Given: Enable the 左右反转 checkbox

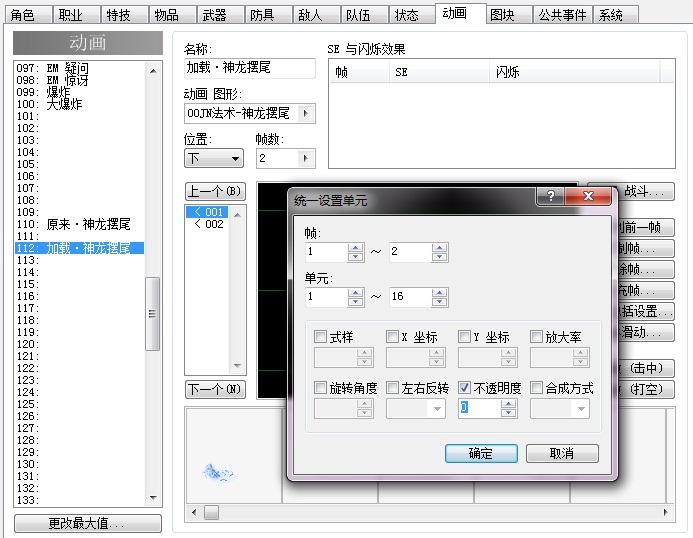Looking at the screenshot, I should (392, 388).
